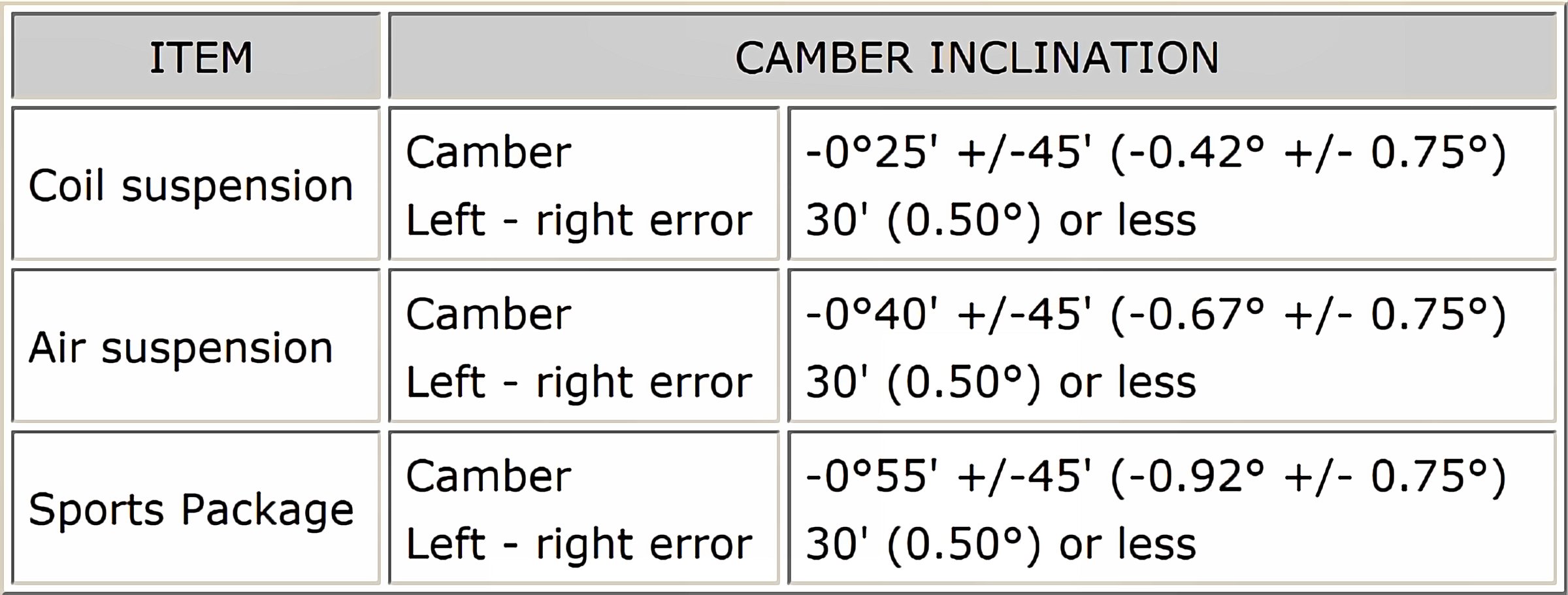Click the (-0.42° +/- 0.75°) decimal value

(1308, 152)
